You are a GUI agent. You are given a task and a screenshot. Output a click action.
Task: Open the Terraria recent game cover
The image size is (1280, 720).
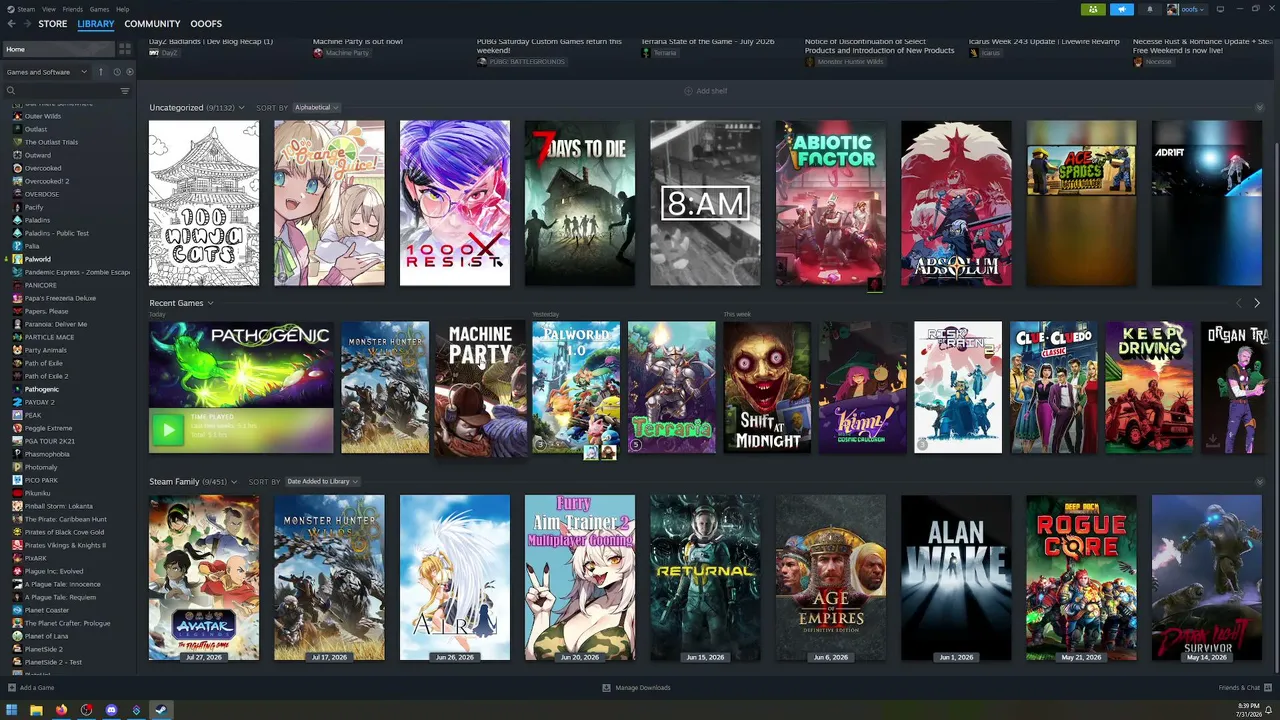672,387
